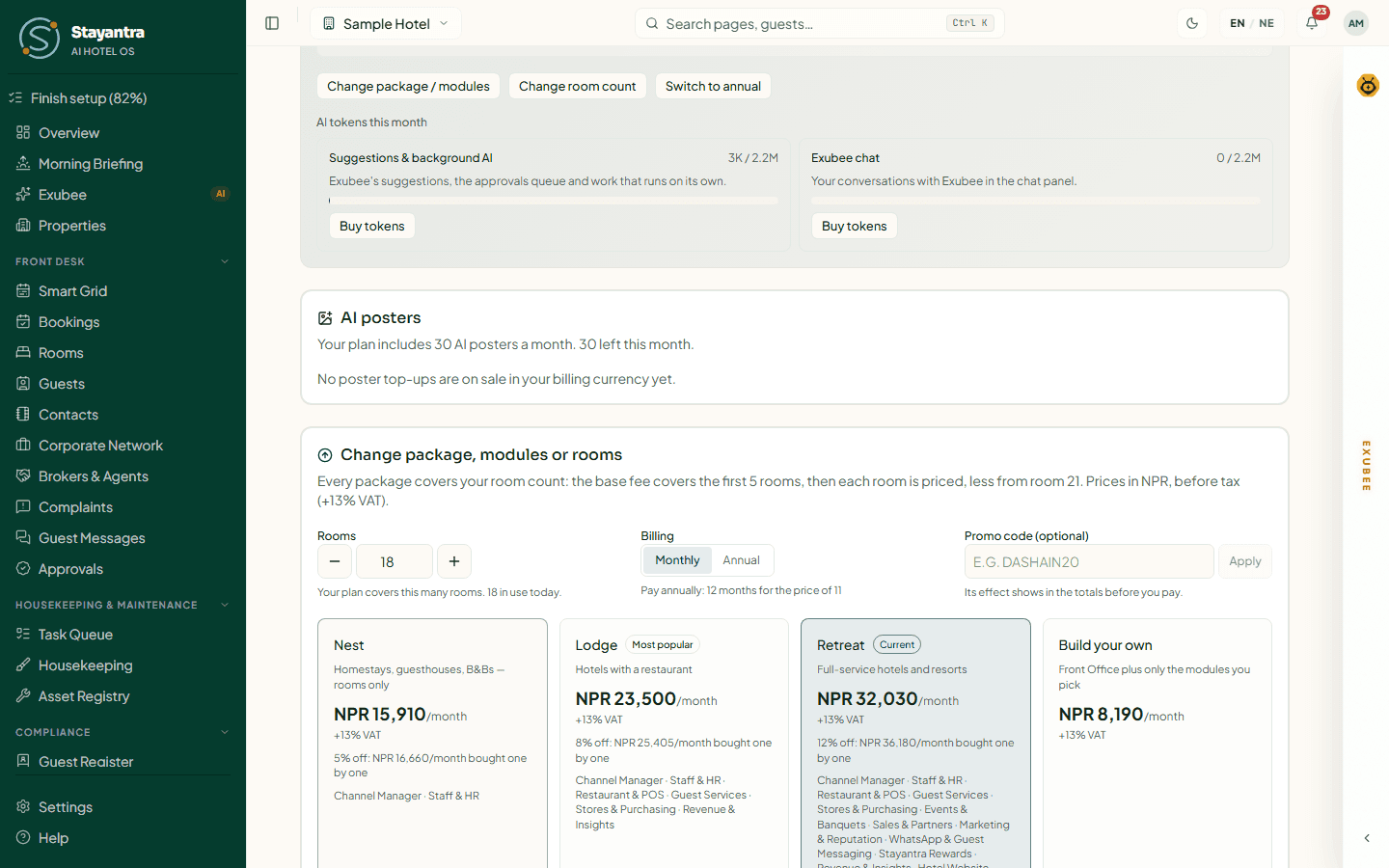Open the Exubee bee assistant icon
Viewport: 1389px width, 868px height.
[x=1368, y=86]
